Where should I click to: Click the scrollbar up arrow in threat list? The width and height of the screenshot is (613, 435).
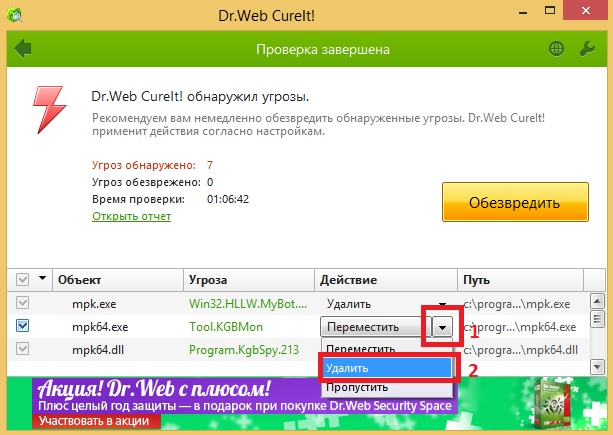[x=597, y=301]
